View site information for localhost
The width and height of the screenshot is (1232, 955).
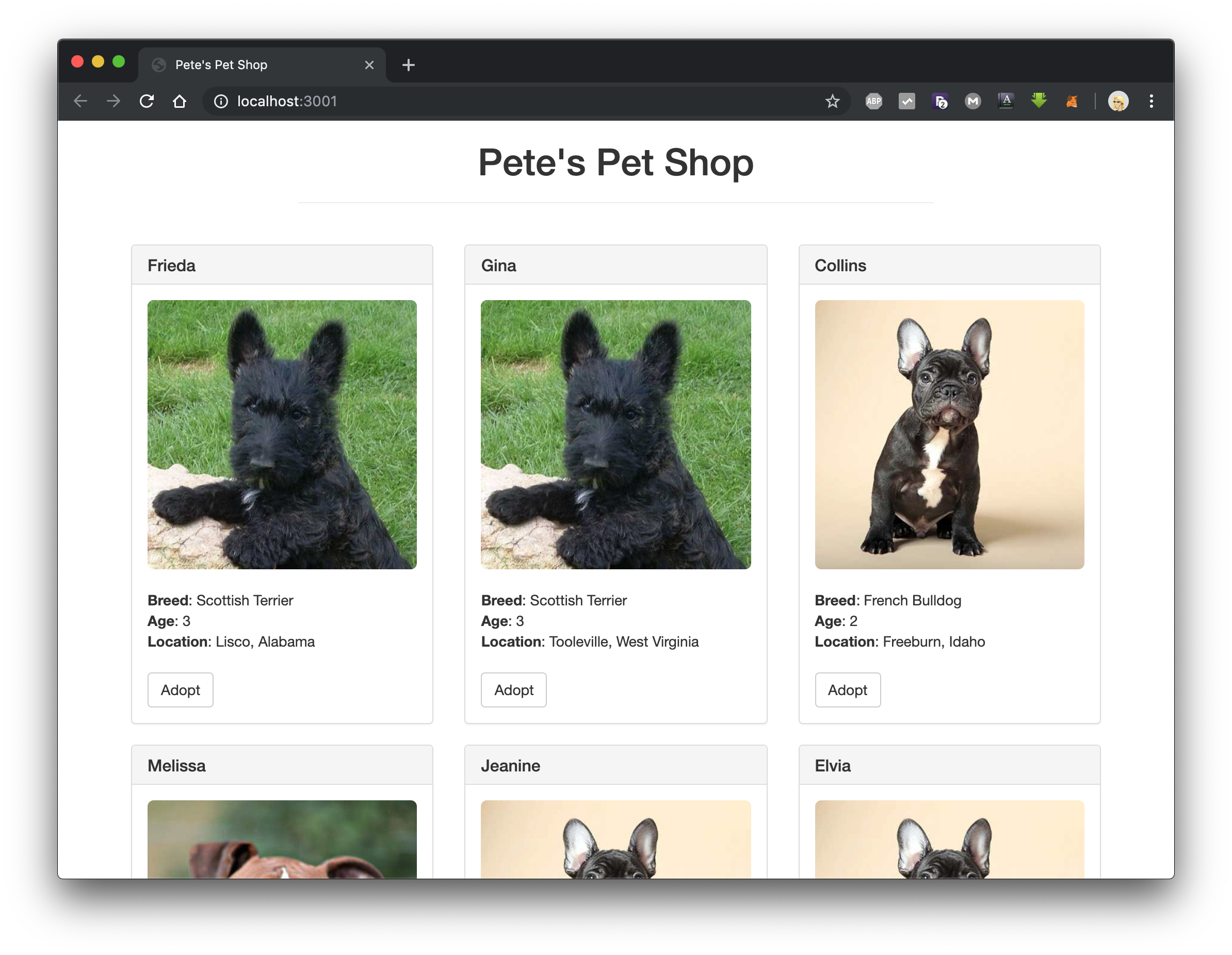[x=221, y=102]
